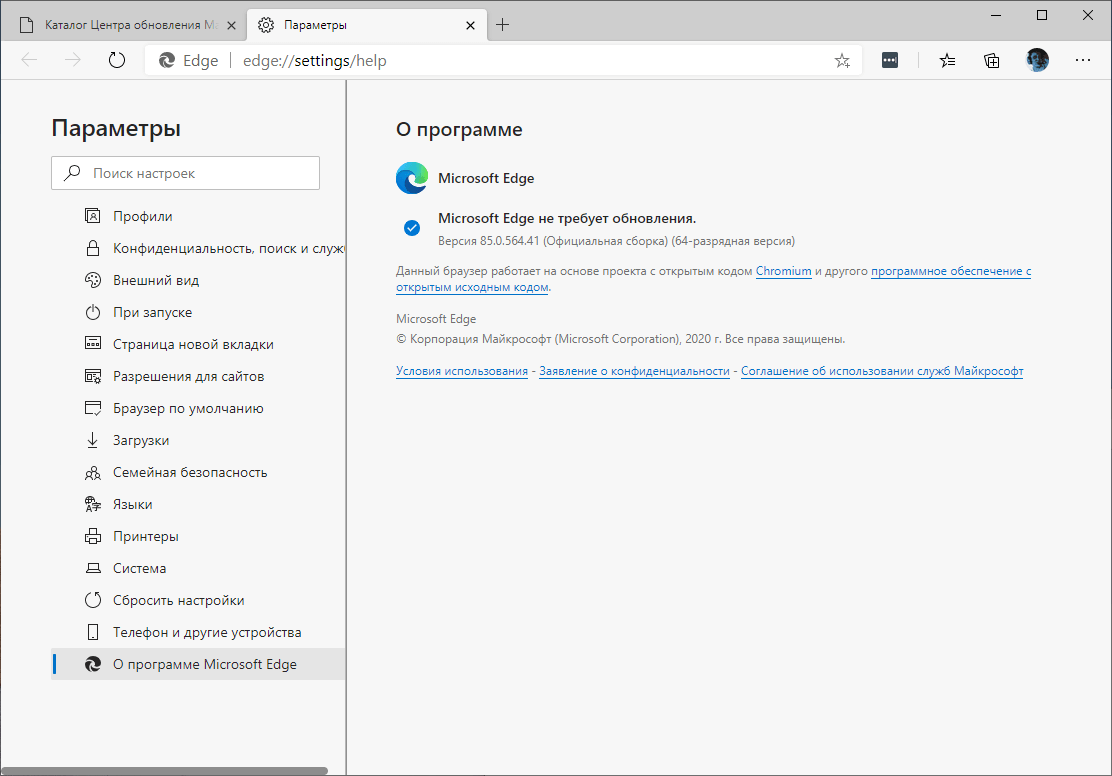The width and height of the screenshot is (1112, 776).
Task: Click the profile avatar icon
Action: pyautogui.click(x=1037, y=60)
